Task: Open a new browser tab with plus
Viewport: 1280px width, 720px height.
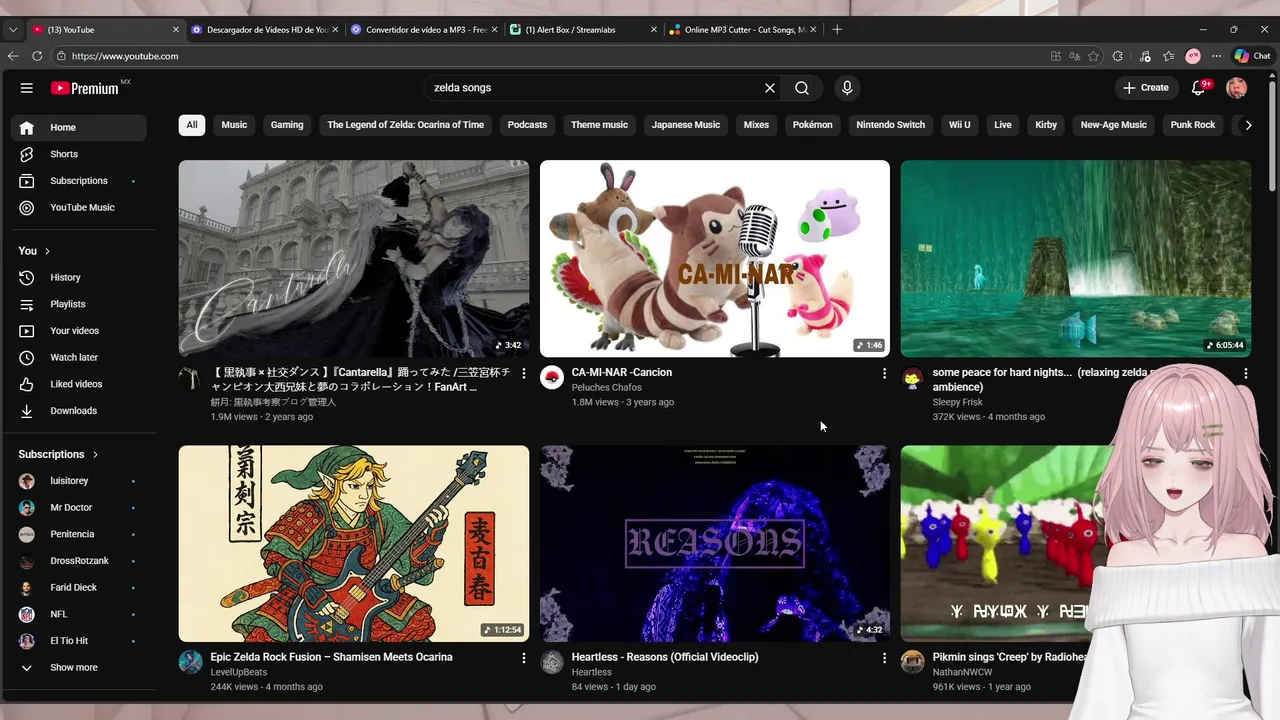Action: tap(837, 30)
